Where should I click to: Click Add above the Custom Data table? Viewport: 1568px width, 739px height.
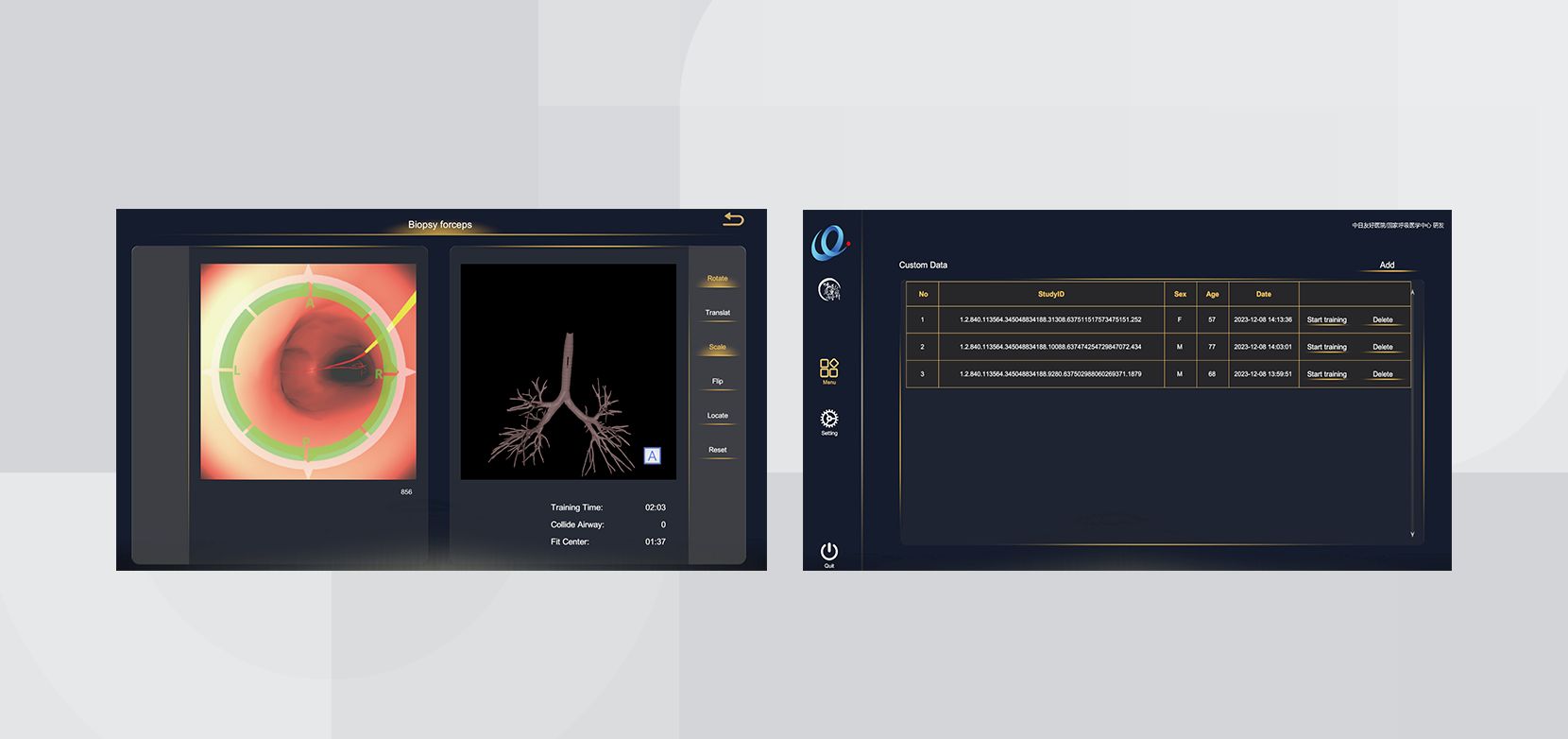tap(1387, 266)
